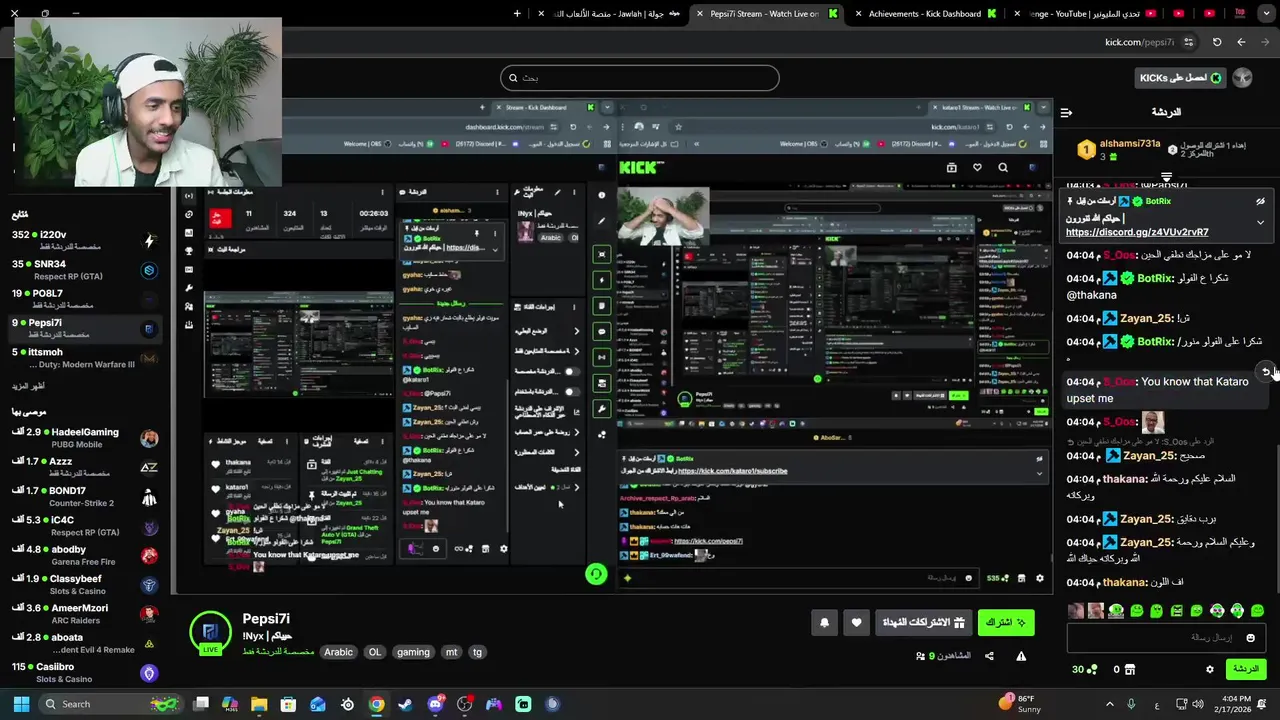This screenshot has width=1280, height=720.
Task: Open the user profile avatar menu
Action: point(1242,78)
